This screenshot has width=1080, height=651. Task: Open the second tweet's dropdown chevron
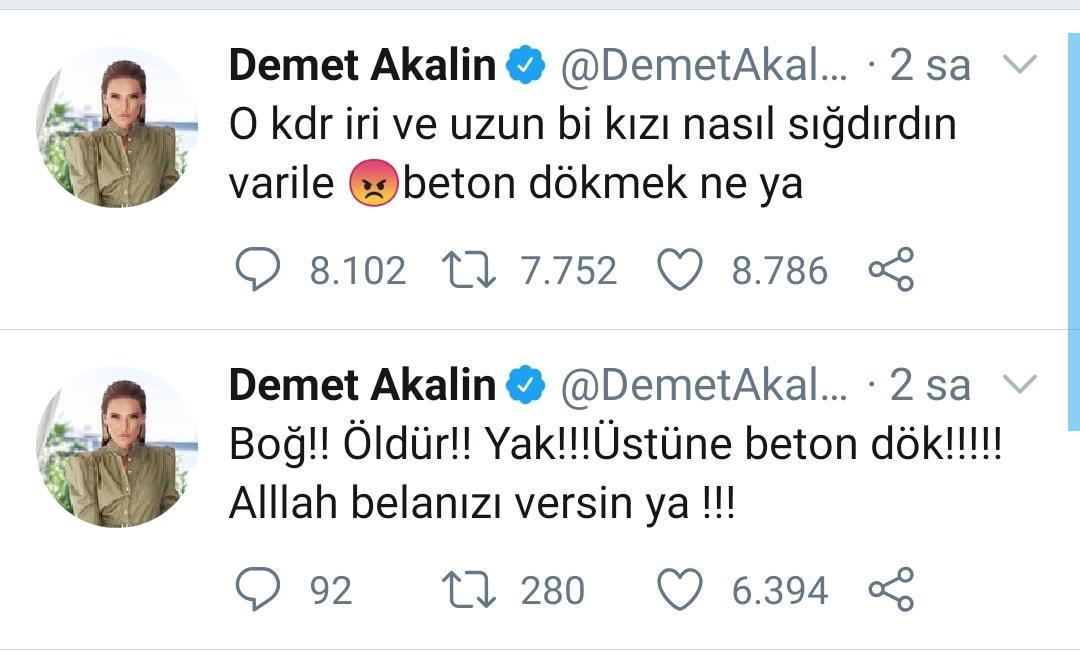pos(1020,384)
